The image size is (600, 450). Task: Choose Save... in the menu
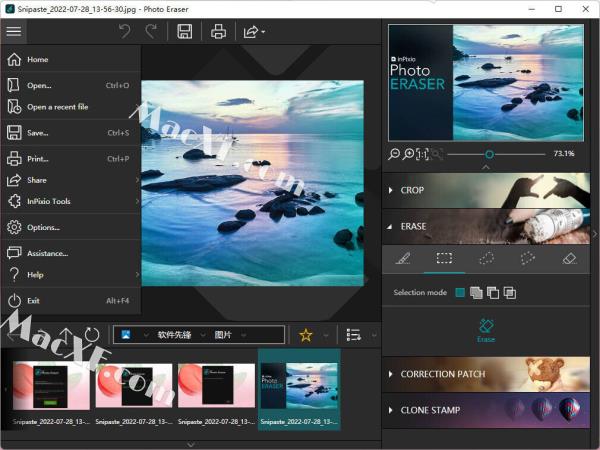pos(71,133)
